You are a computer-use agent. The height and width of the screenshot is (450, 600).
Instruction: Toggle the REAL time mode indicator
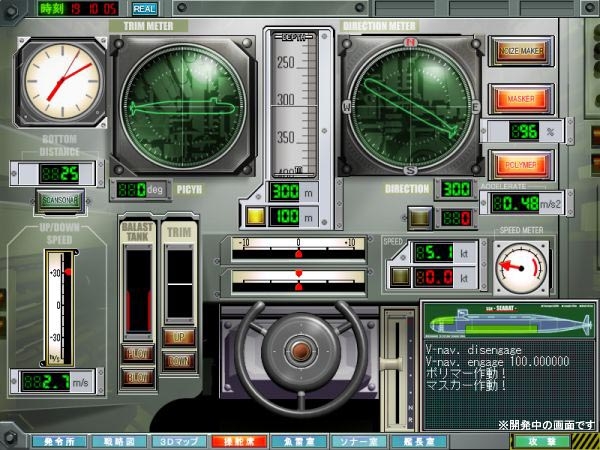(x=143, y=9)
